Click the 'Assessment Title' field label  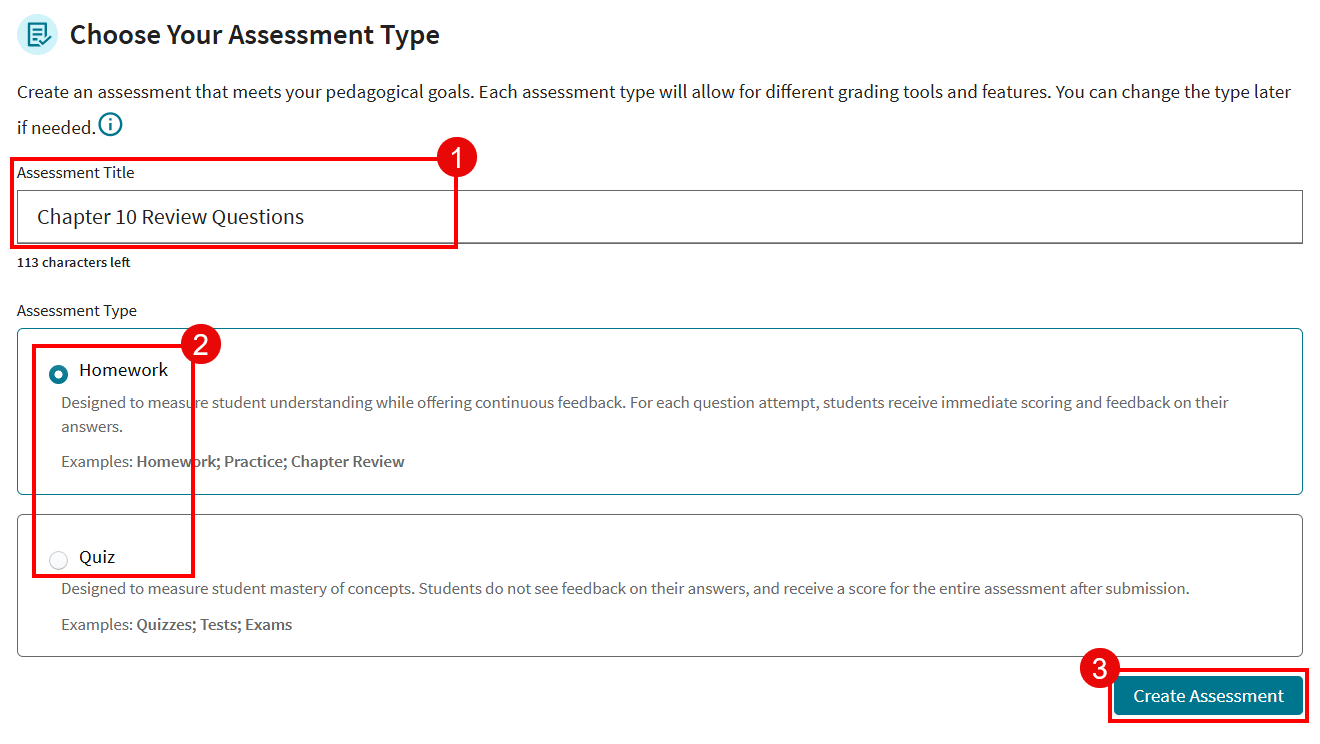click(x=75, y=173)
